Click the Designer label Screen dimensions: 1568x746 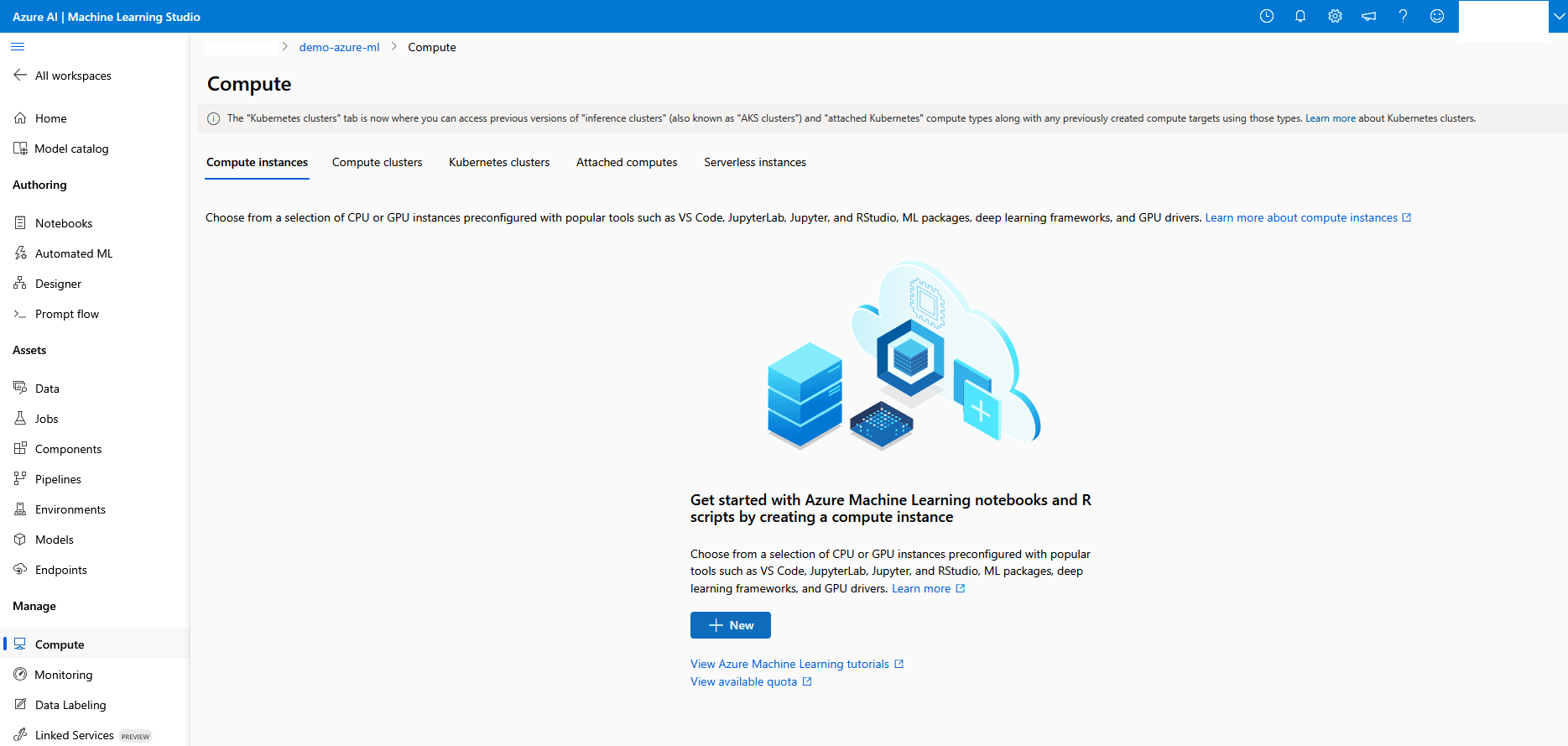click(58, 284)
